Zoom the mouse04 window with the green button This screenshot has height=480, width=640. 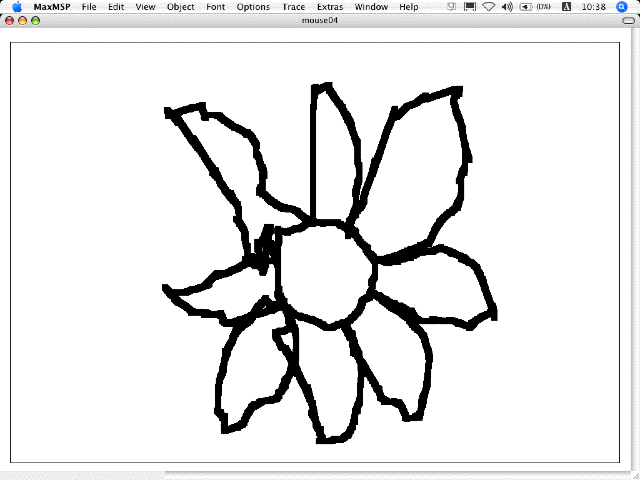(x=36, y=20)
